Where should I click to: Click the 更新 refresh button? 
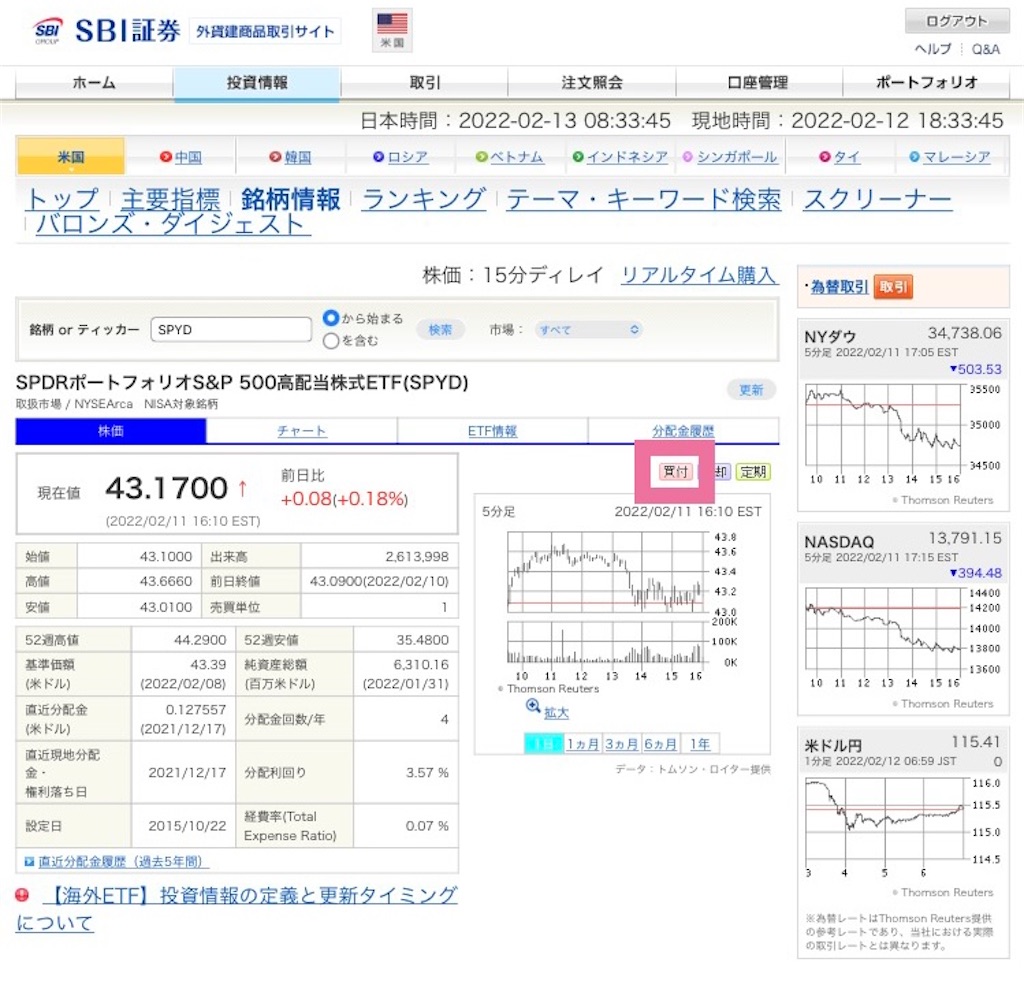coord(750,390)
